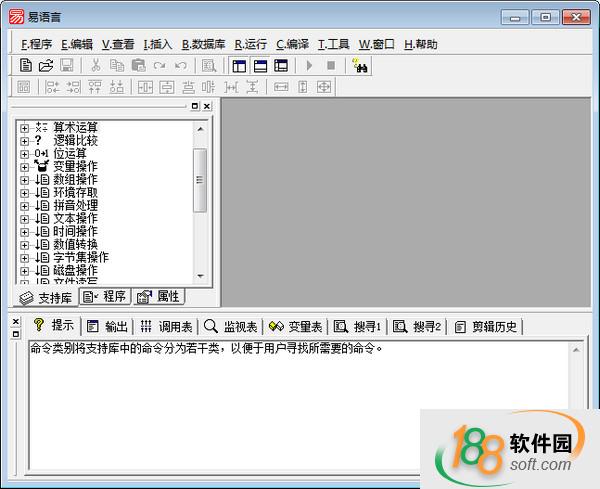
Task: Expand the 变量操作 tree node
Action: coord(24,166)
